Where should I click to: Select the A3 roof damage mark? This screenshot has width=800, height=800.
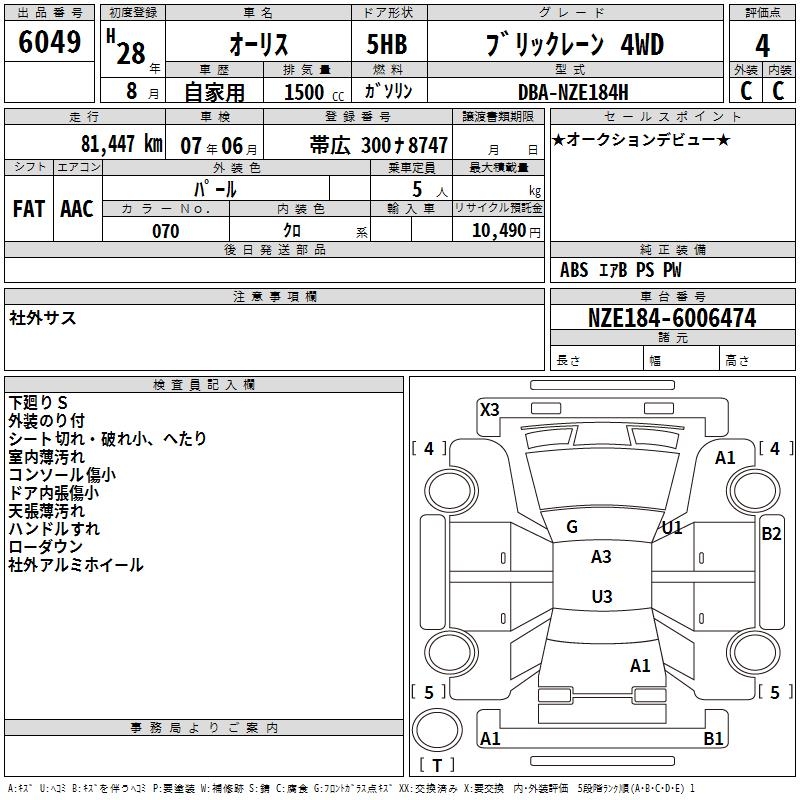click(x=601, y=557)
